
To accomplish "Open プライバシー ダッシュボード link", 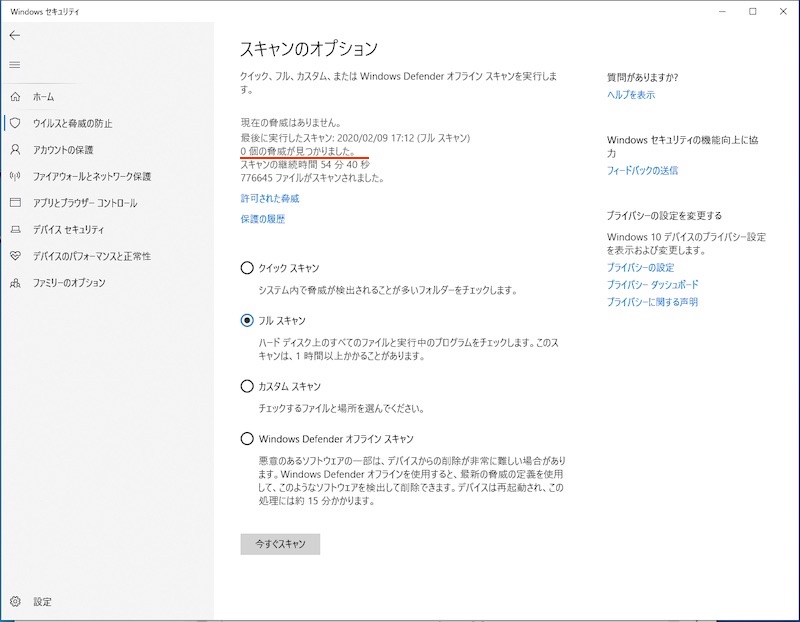I will click(x=653, y=284).
